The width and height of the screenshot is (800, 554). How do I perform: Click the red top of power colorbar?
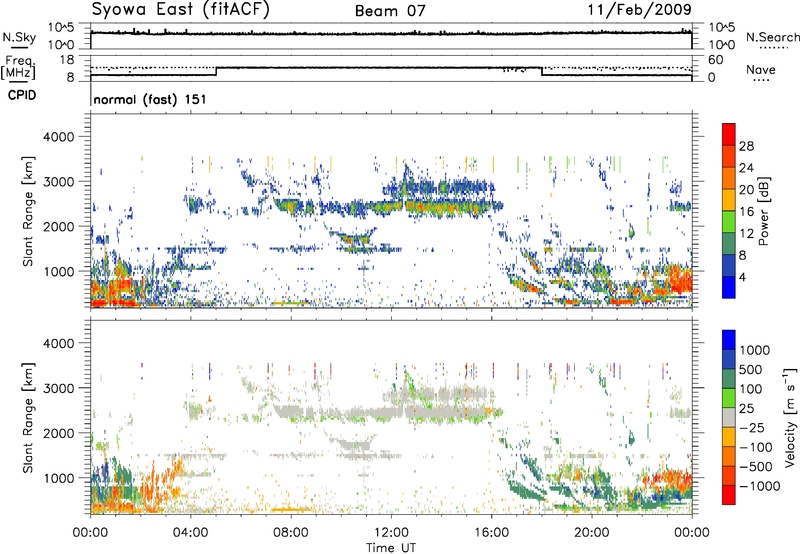pyautogui.click(x=729, y=134)
